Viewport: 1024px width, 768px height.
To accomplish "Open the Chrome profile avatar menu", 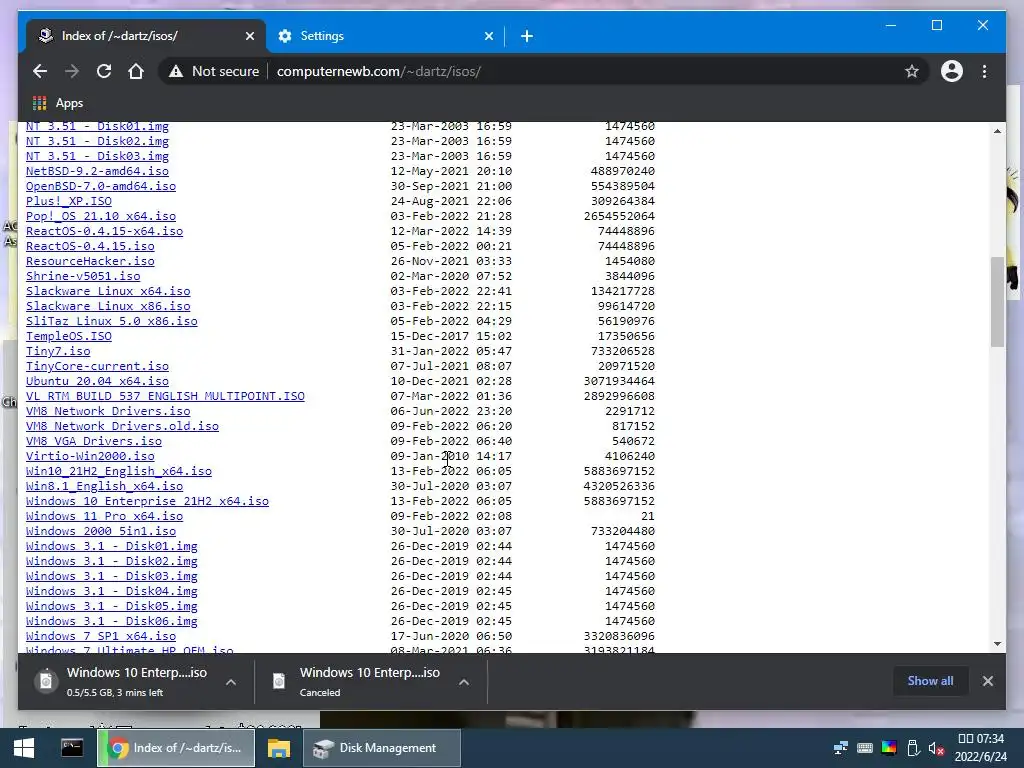I will point(952,71).
